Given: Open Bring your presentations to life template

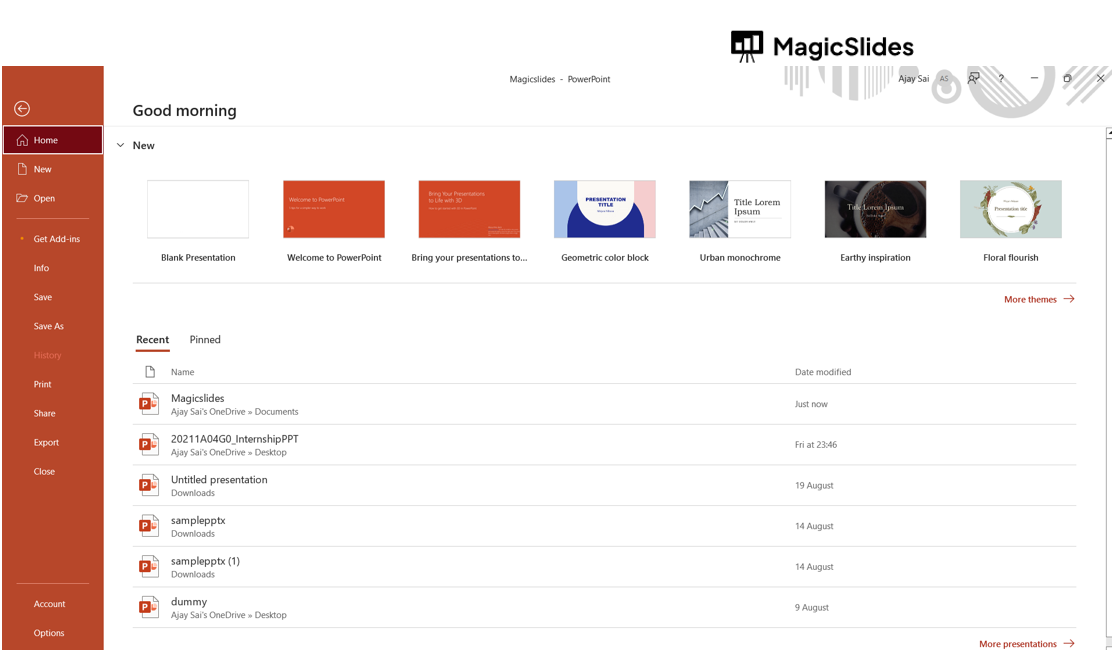Looking at the screenshot, I should point(469,209).
